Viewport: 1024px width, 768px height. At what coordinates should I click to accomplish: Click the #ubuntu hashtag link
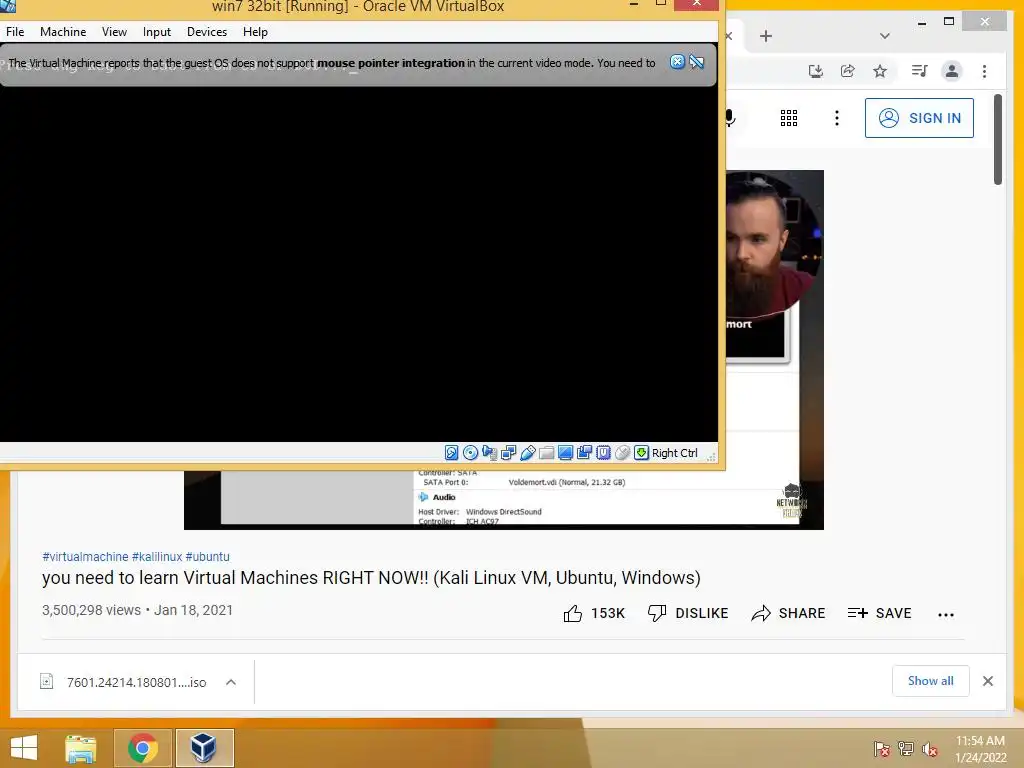click(208, 556)
